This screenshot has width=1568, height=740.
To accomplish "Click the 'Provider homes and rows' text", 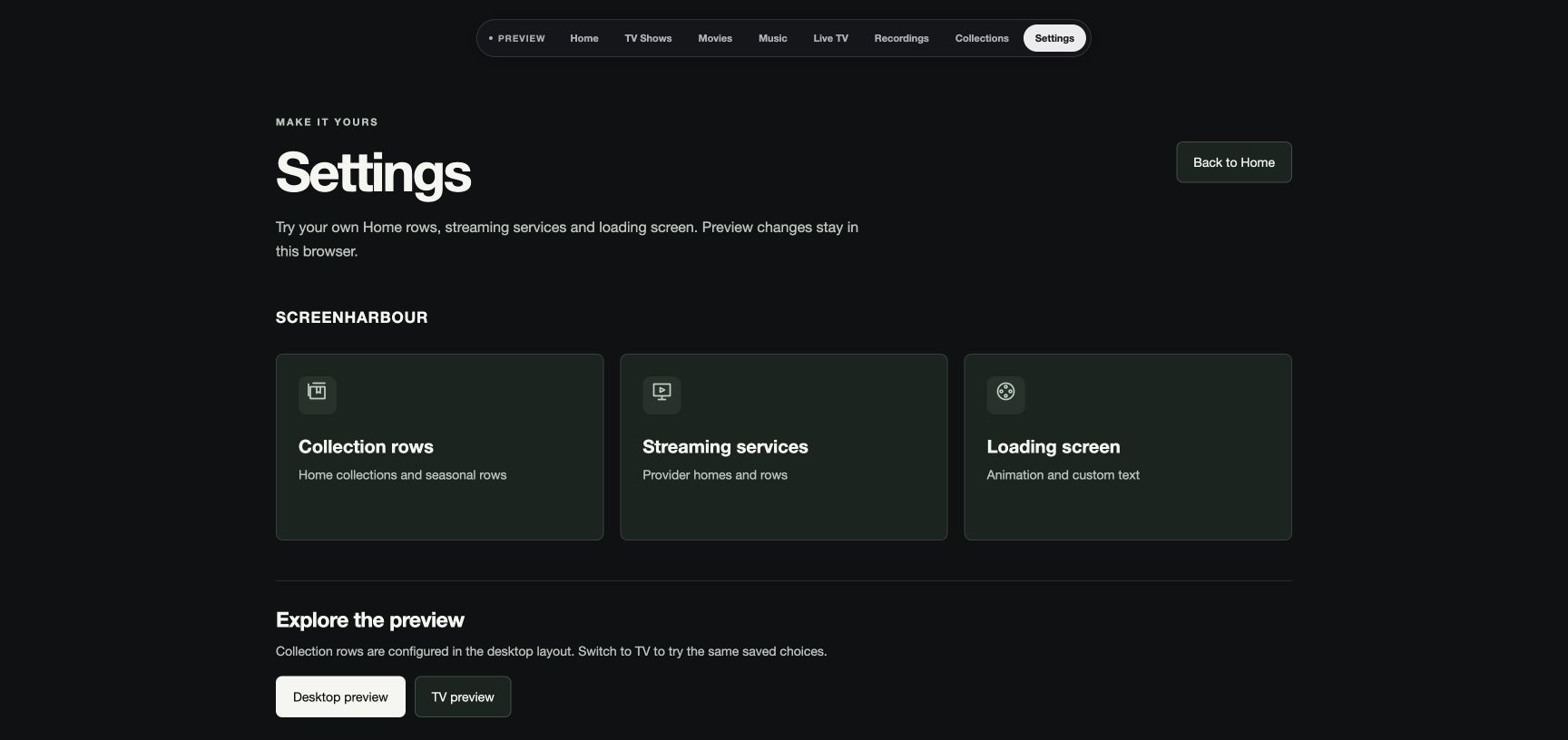I will click(x=715, y=475).
